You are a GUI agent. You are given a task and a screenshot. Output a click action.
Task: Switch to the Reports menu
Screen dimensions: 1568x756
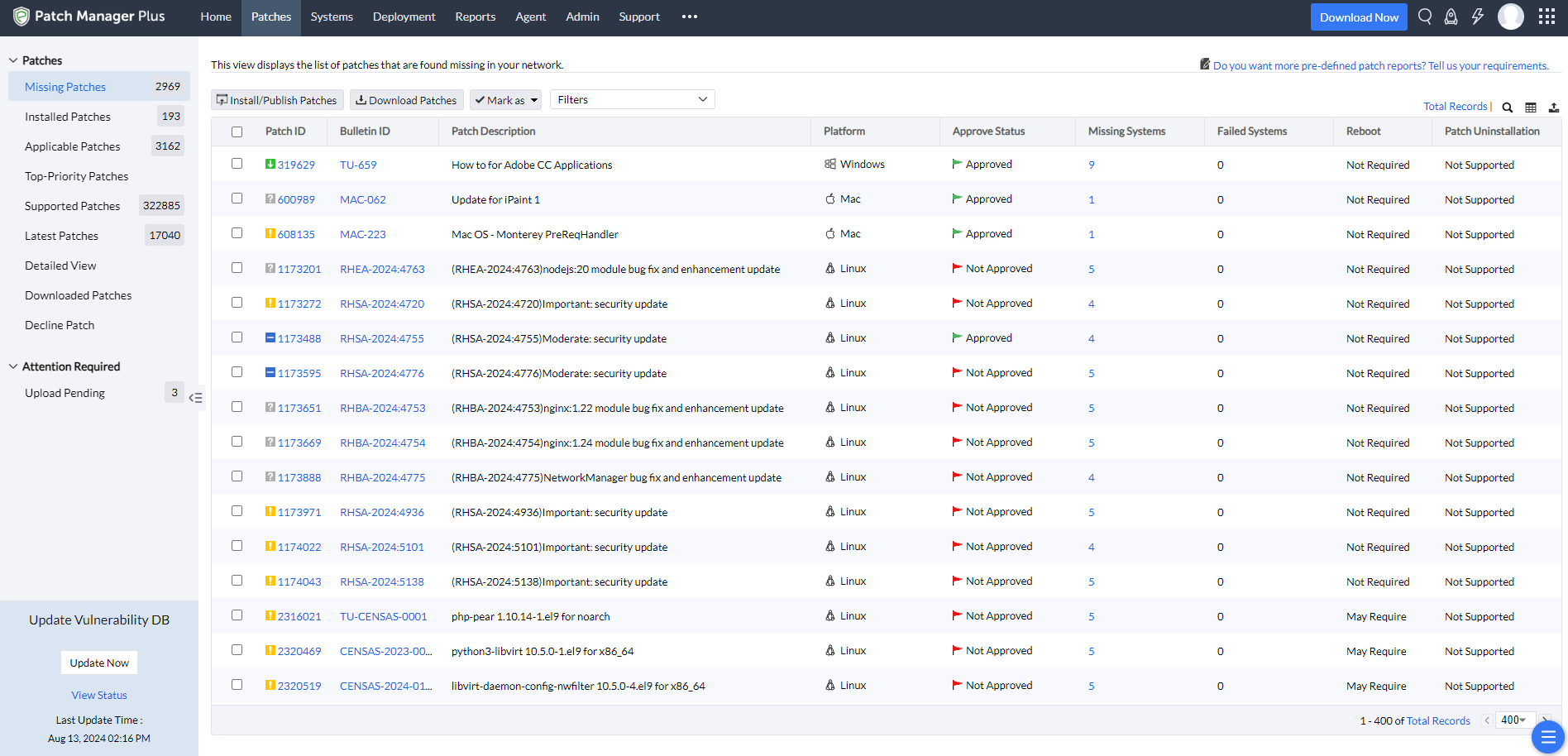[475, 17]
